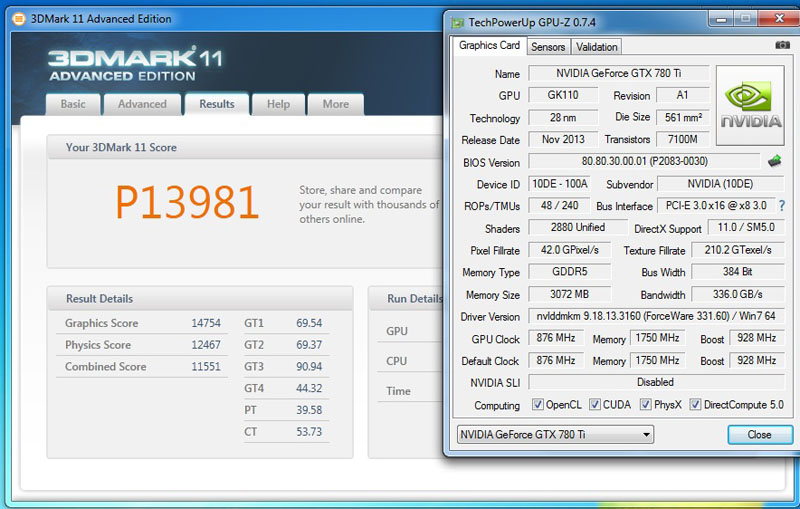The image size is (800, 509).
Task: Go to the Help tab
Action: click(x=278, y=104)
